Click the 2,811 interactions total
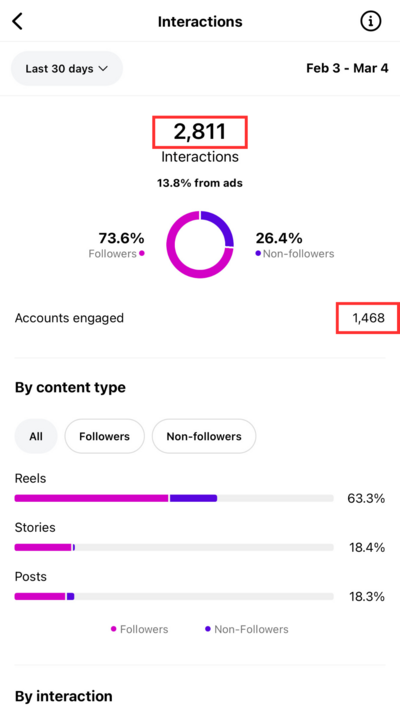The image size is (400, 711). tap(200, 132)
